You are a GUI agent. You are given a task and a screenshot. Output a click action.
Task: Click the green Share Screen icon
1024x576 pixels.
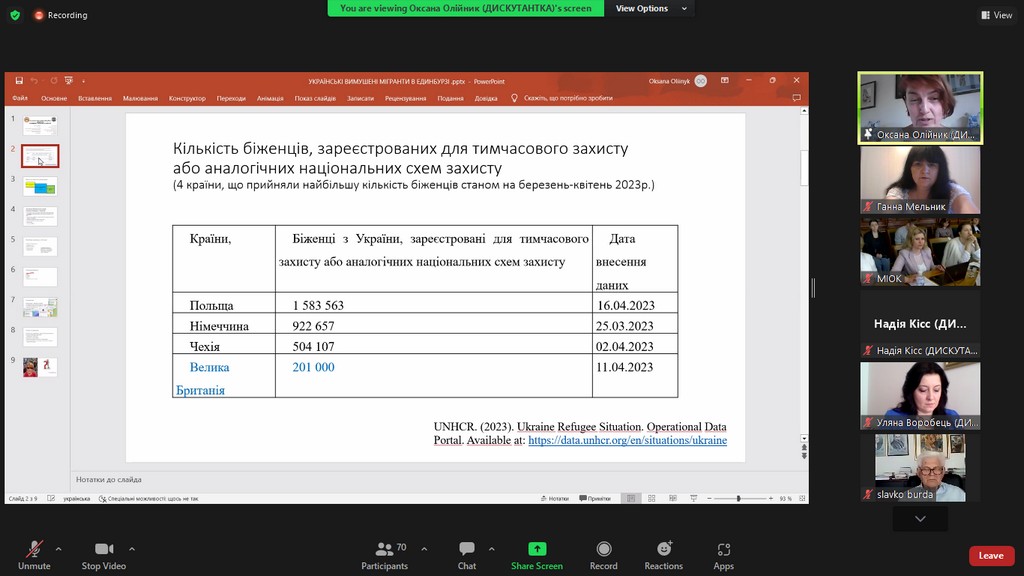(x=537, y=549)
